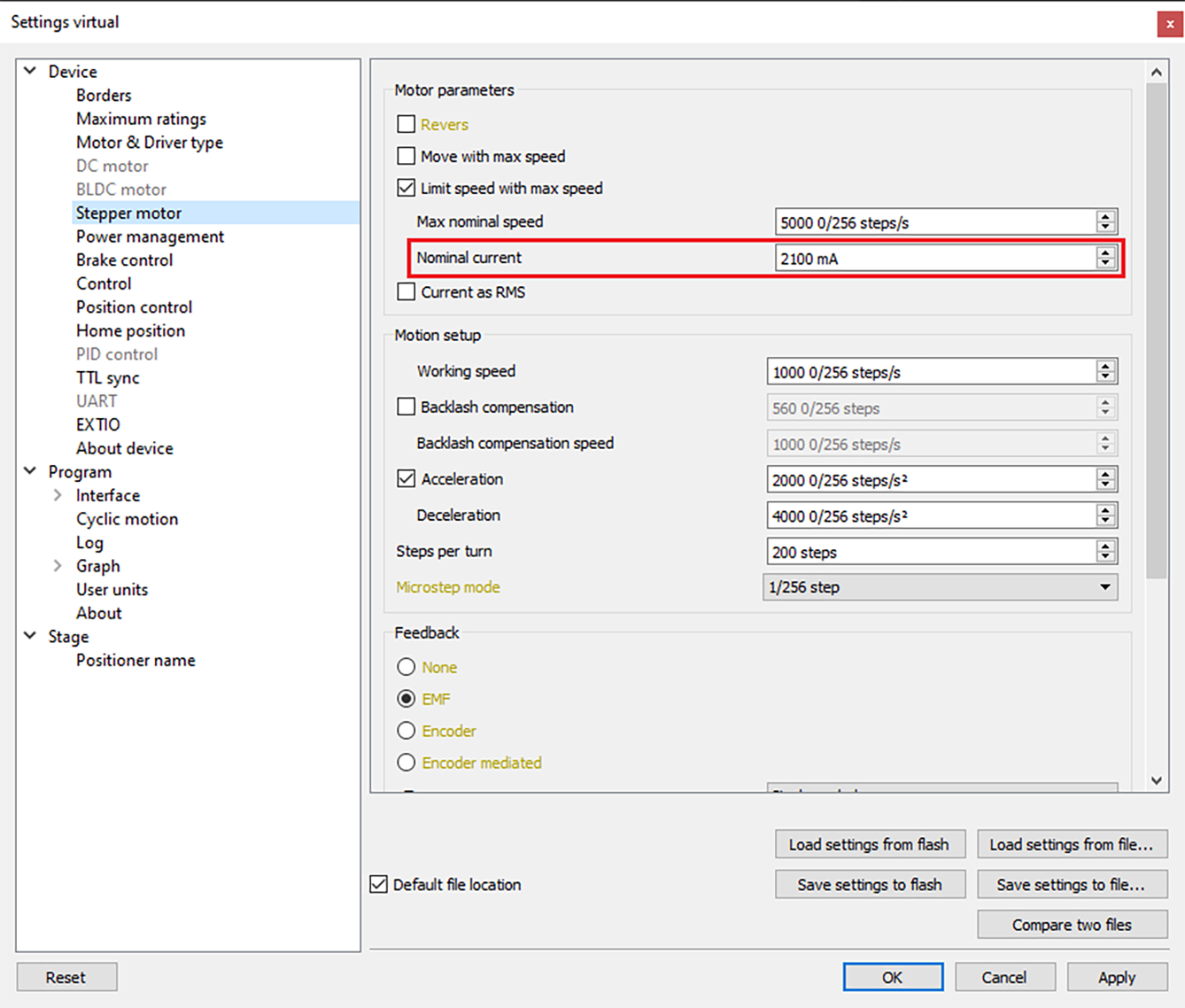Expand the Graph tree node

(58, 566)
